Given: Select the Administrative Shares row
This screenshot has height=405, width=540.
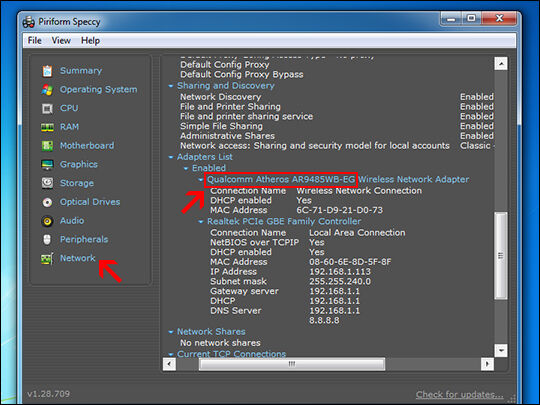Looking at the screenshot, I should [x=337, y=136].
